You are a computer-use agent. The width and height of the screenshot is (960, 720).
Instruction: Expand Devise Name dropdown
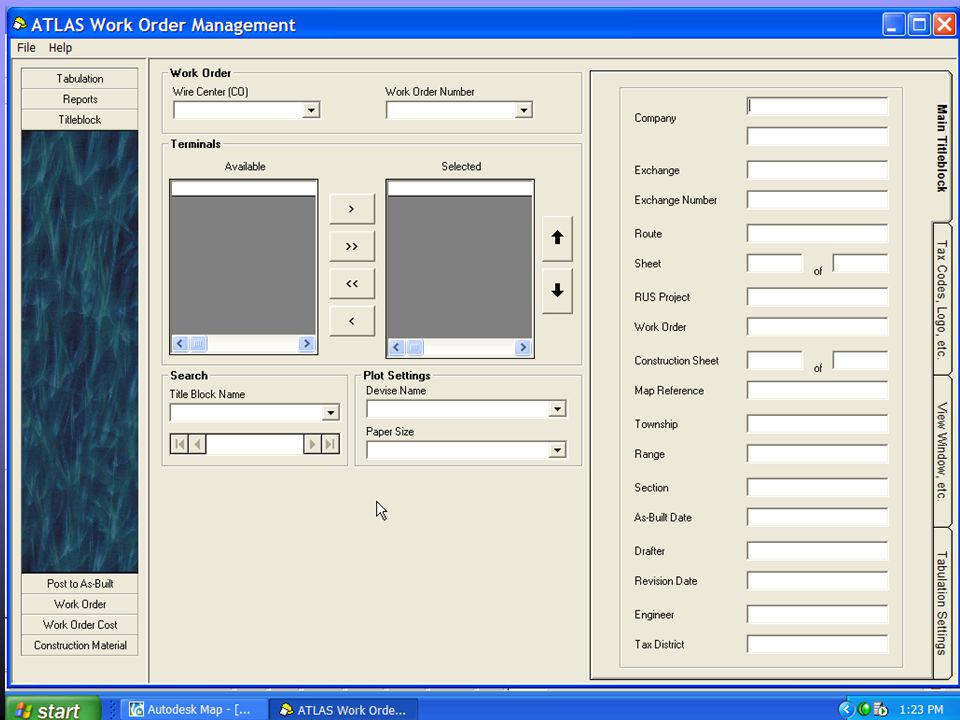click(x=557, y=409)
